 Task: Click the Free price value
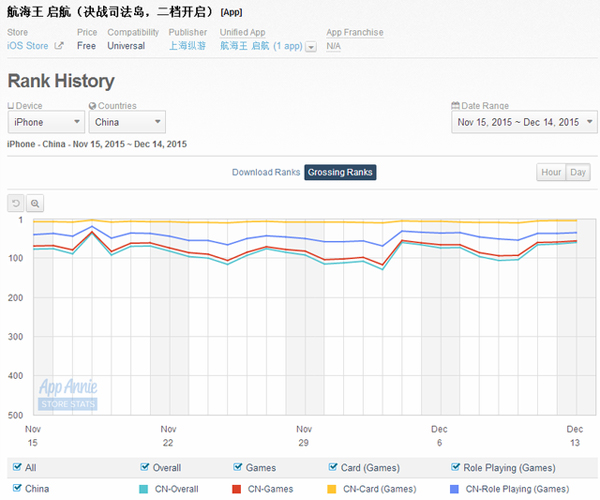click(x=86, y=46)
